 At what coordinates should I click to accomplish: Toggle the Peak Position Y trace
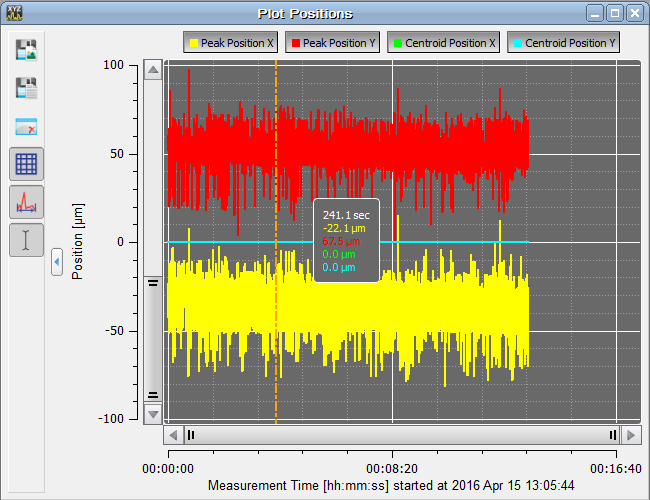tap(332, 43)
